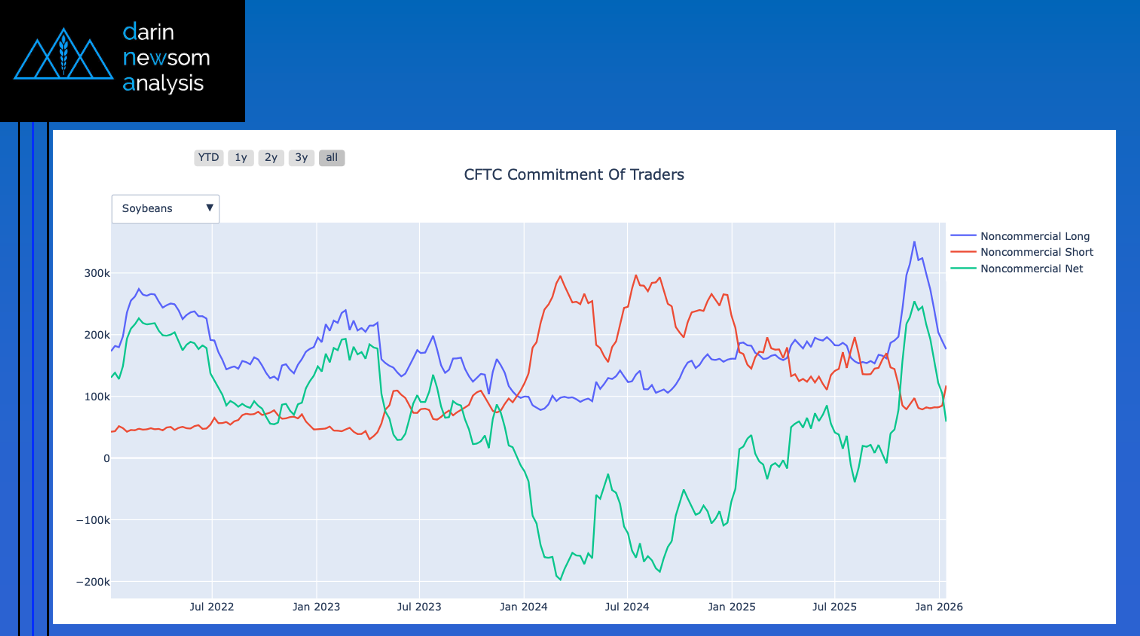1140x636 pixels.
Task: Click the Jan 2024 x-axis label
Action: click(523, 606)
